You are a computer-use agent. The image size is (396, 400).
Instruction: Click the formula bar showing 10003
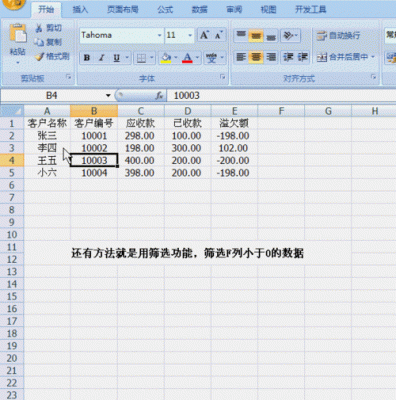click(281, 96)
